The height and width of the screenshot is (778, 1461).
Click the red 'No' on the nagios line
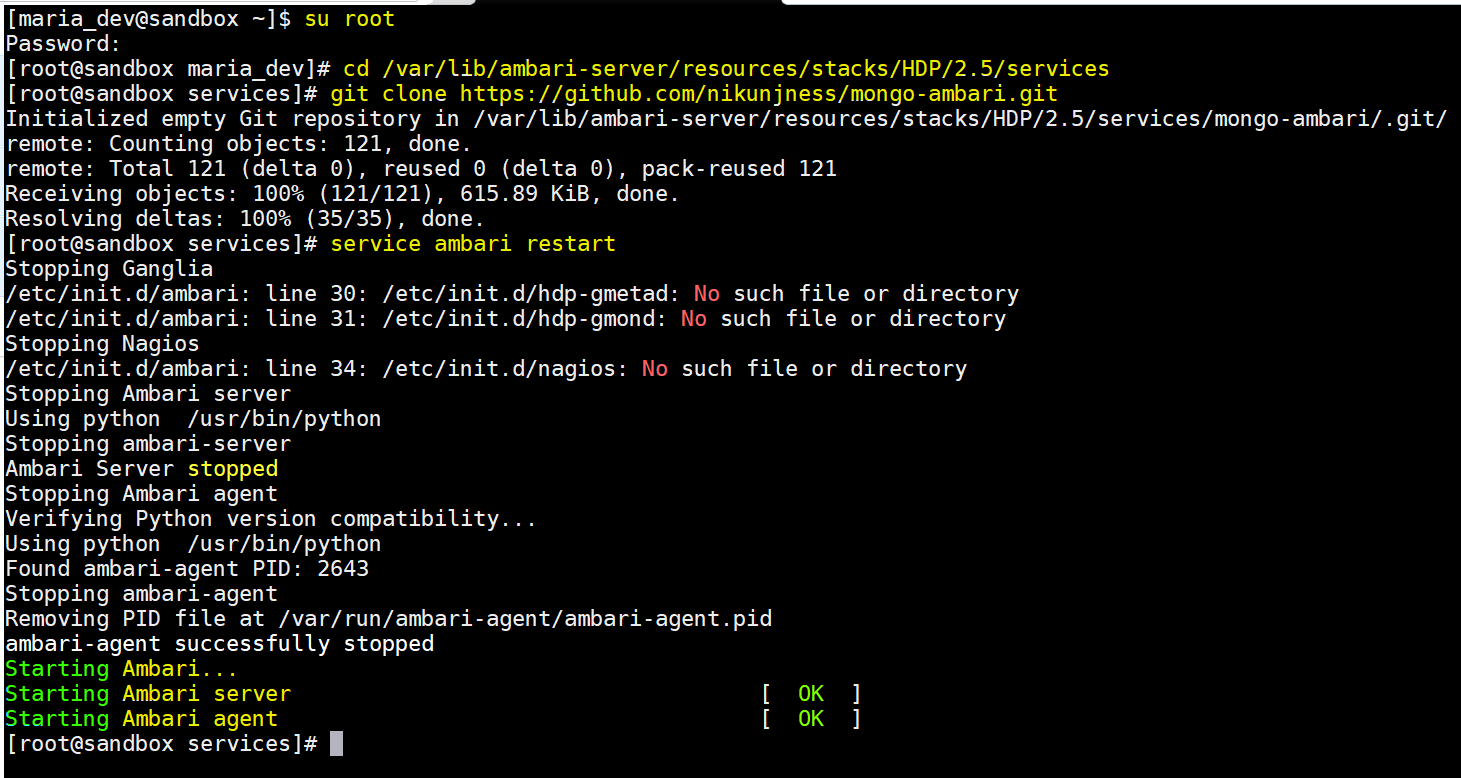click(655, 369)
